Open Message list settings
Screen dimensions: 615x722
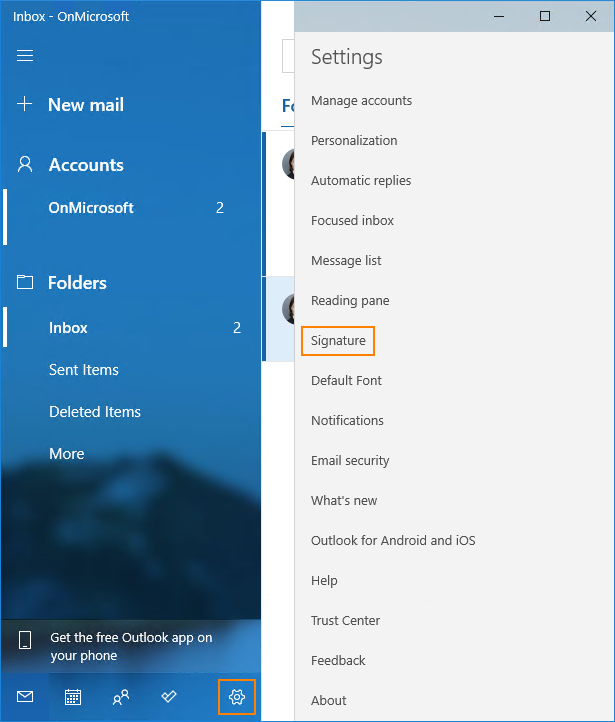[346, 261]
